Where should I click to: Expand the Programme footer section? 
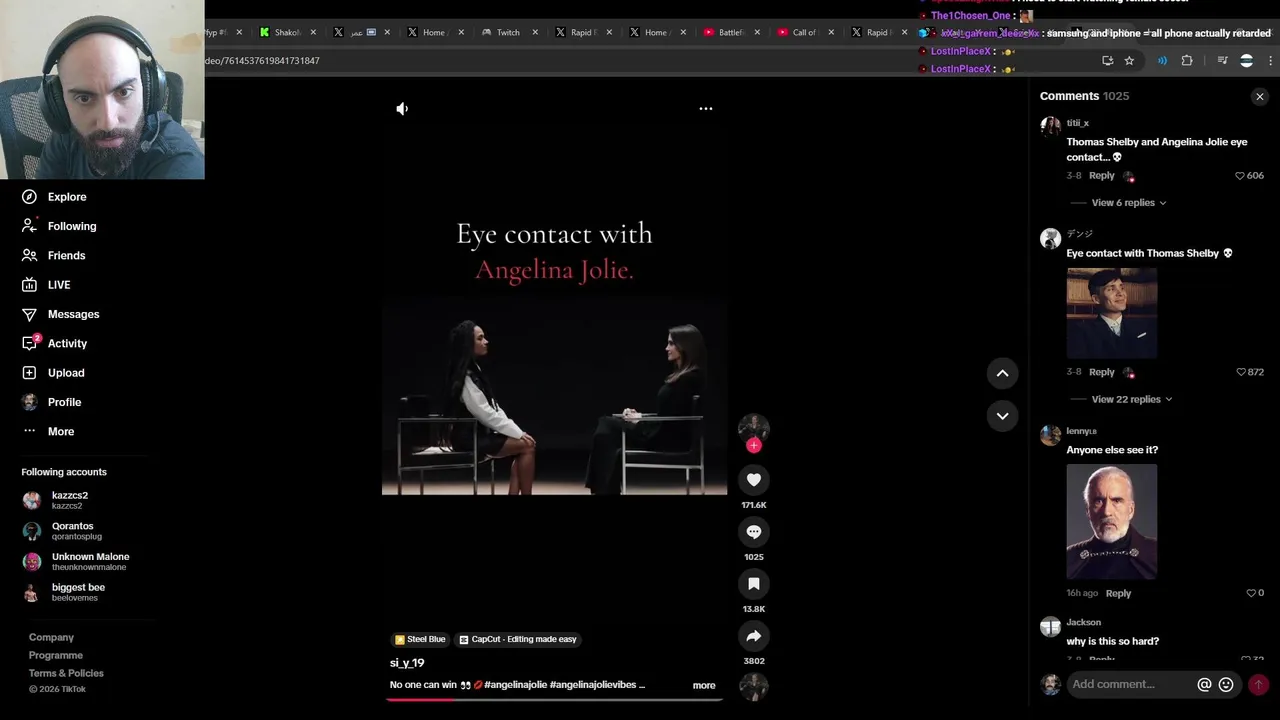[56, 655]
